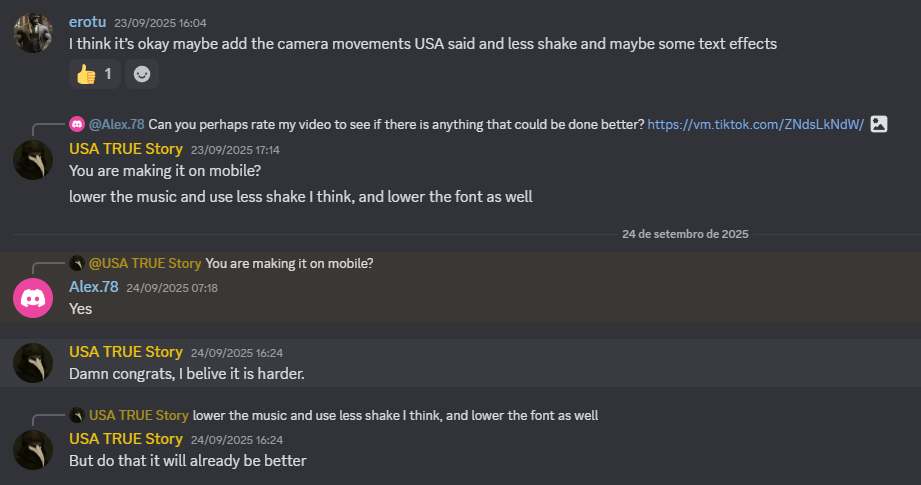The image size is (921, 485).
Task: Click USA TRUE Story avatar beside 17:14 message
Action: (33, 160)
